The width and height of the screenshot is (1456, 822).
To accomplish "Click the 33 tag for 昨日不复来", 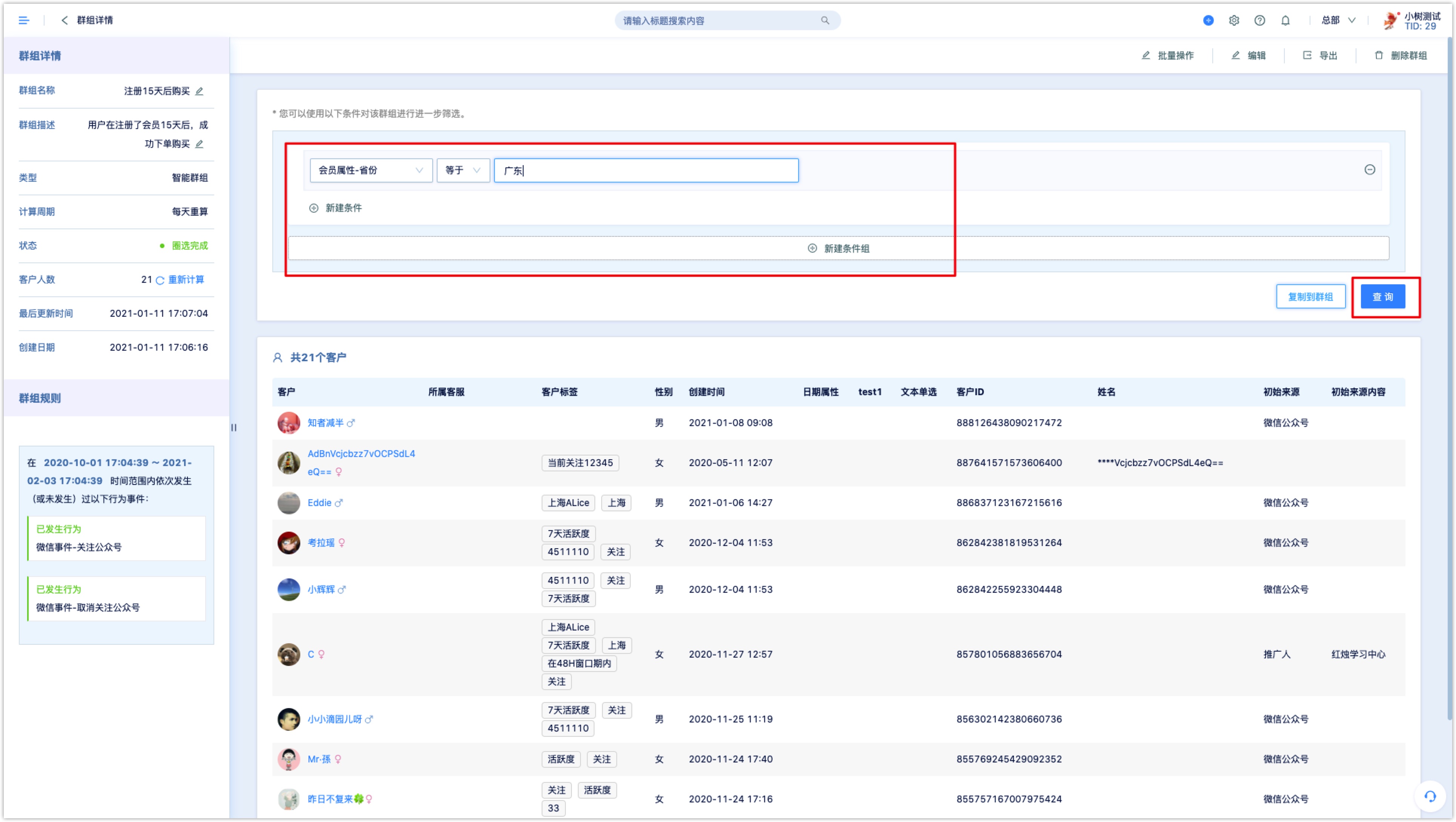I will (553, 808).
